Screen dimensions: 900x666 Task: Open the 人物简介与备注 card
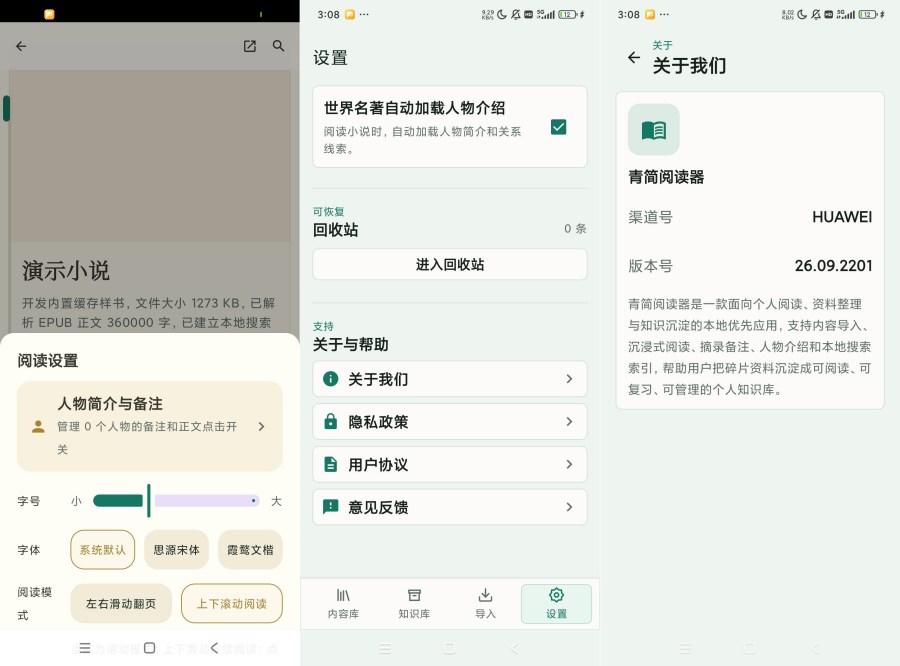point(150,427)
